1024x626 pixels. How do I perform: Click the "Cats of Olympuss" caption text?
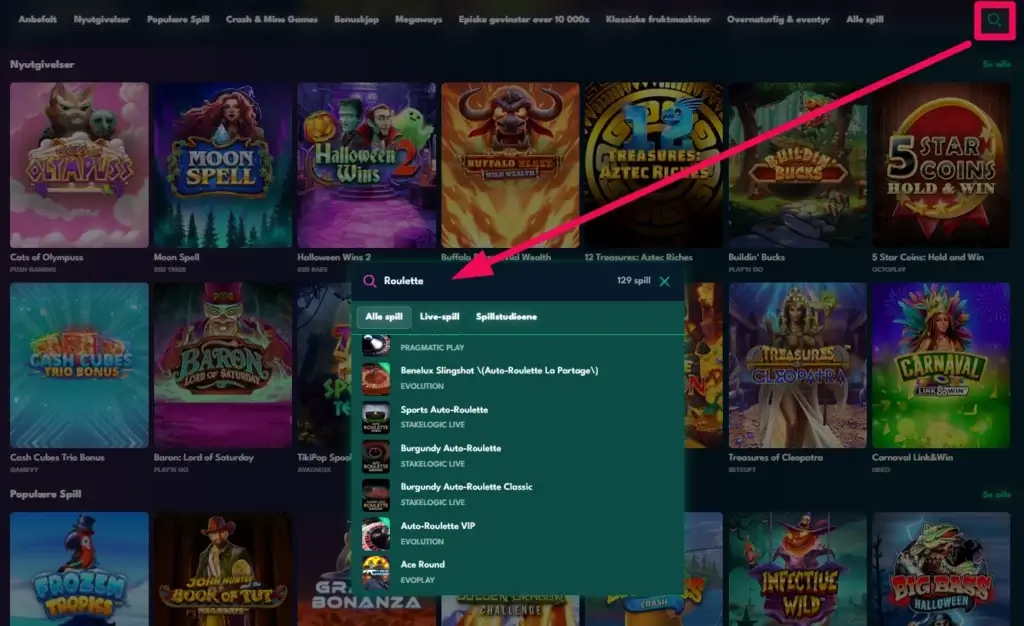(x=46, y=257)
